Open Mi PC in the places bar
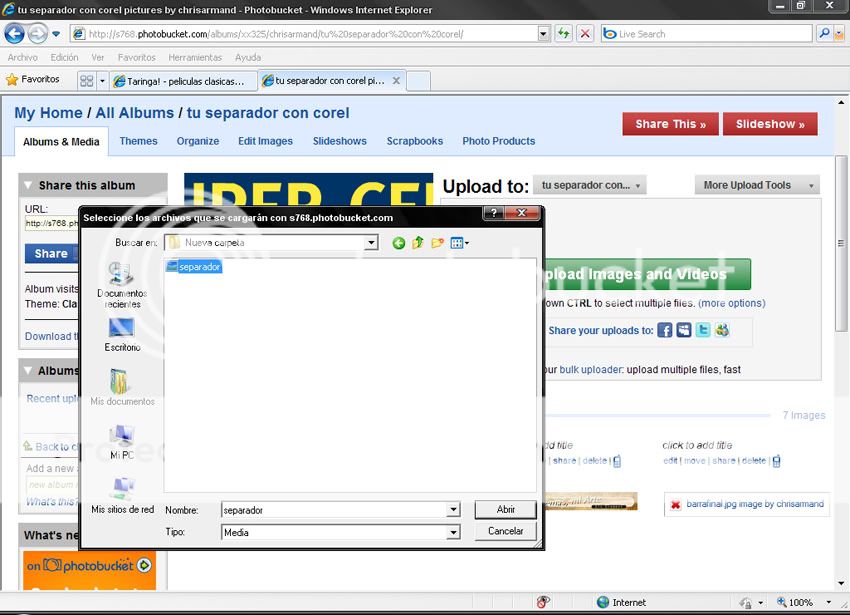The image size is (850, 615). click(x=122, y=441)
